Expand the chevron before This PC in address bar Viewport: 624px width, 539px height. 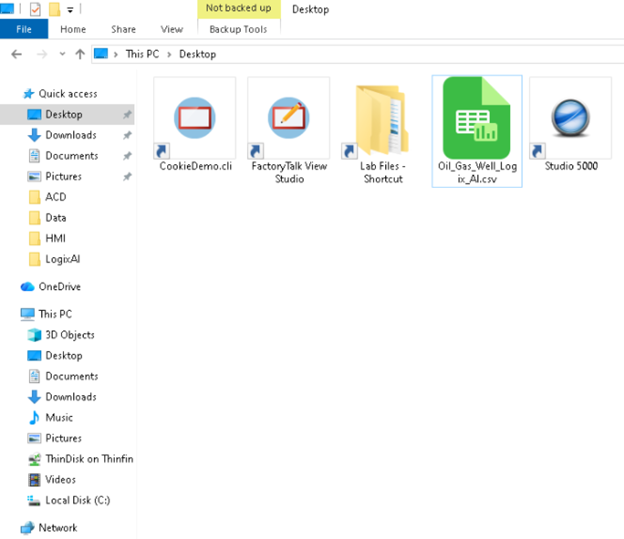click(x=116, y=55)
